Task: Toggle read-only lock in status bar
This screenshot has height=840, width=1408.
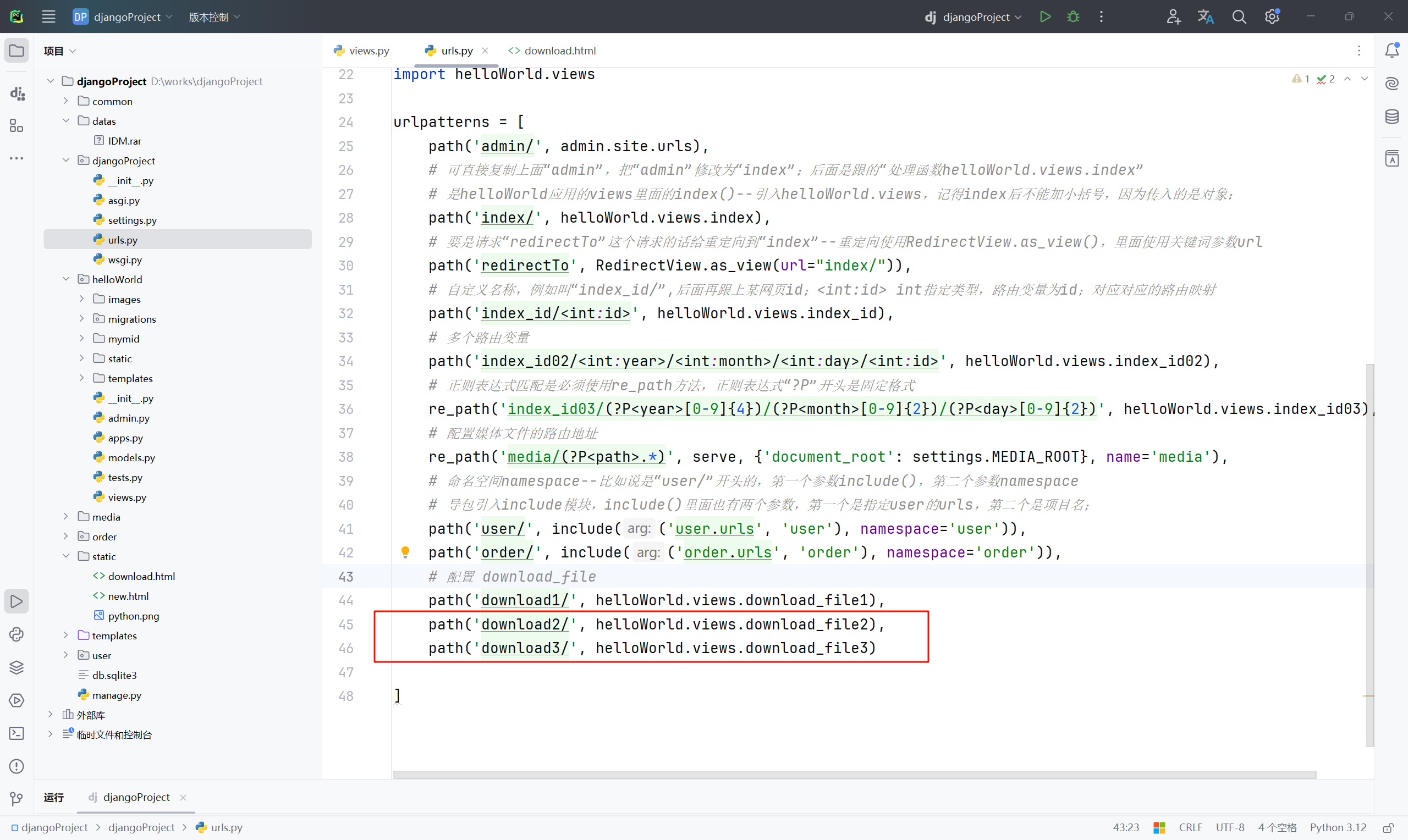Action: [x=1389, y=827]
